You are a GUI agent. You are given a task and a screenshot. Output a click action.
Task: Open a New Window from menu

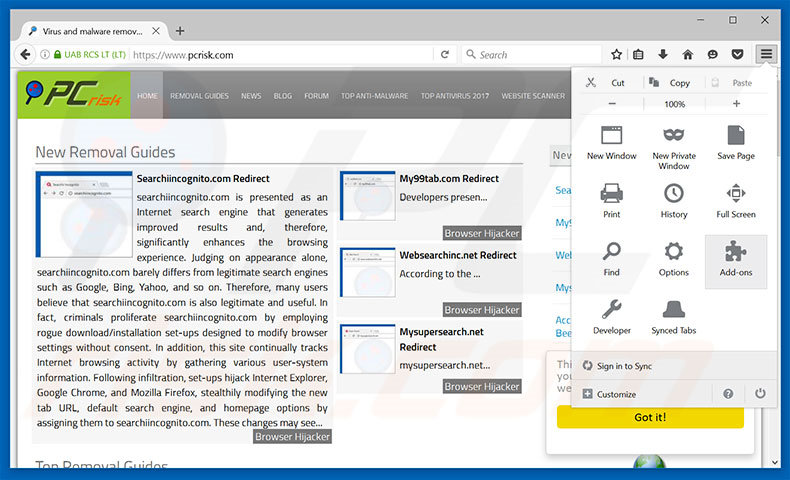(x=612, y=143)
